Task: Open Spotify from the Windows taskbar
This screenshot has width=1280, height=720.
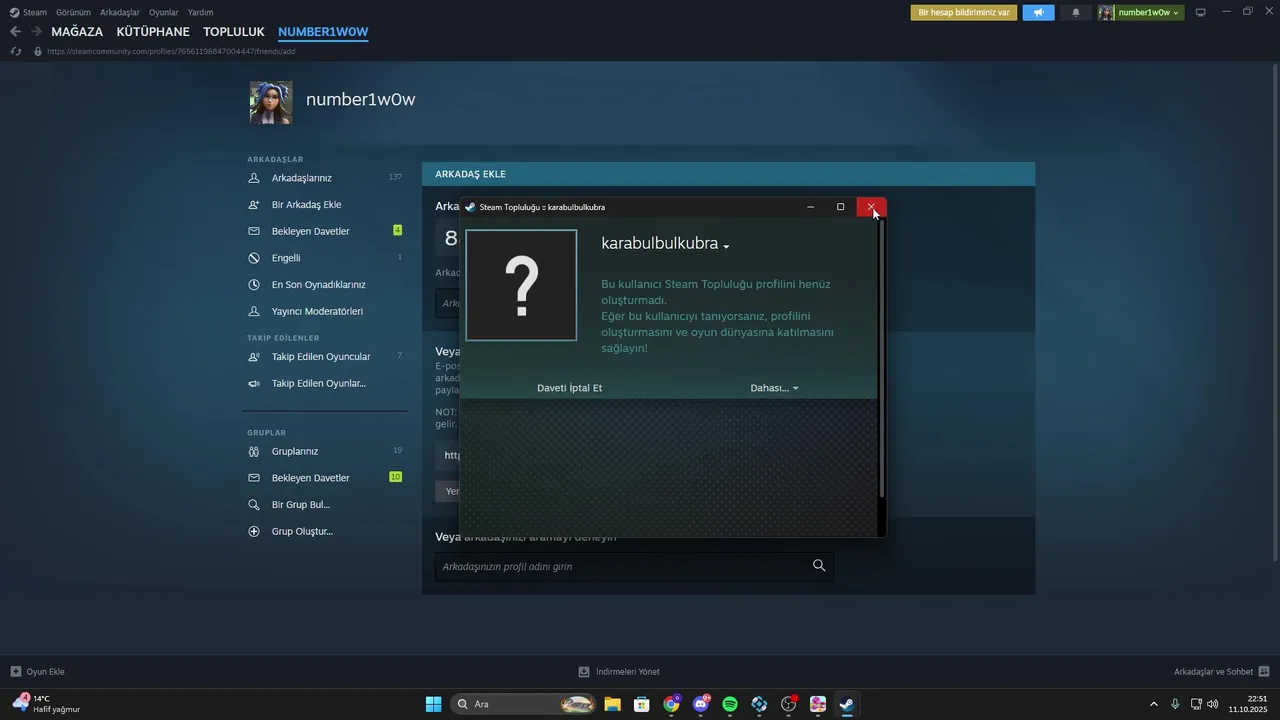Action: pyautogui.click(x=730, y=704)
